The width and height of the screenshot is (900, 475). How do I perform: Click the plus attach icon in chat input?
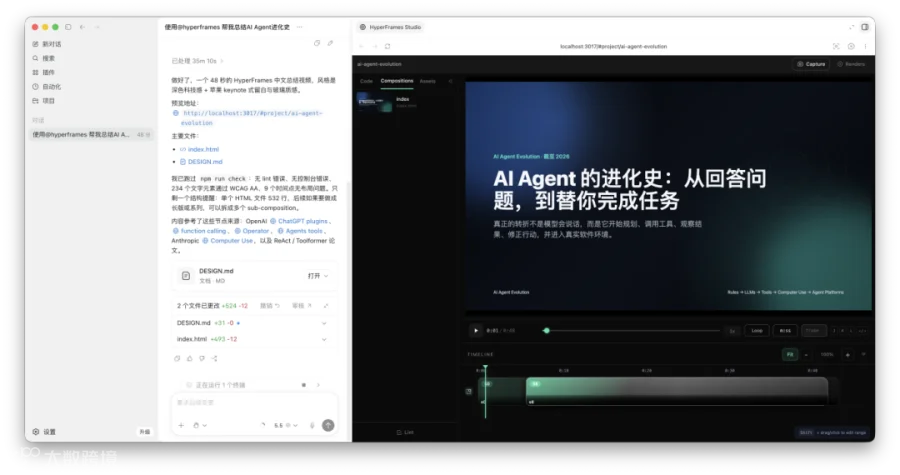pos(181,426)
